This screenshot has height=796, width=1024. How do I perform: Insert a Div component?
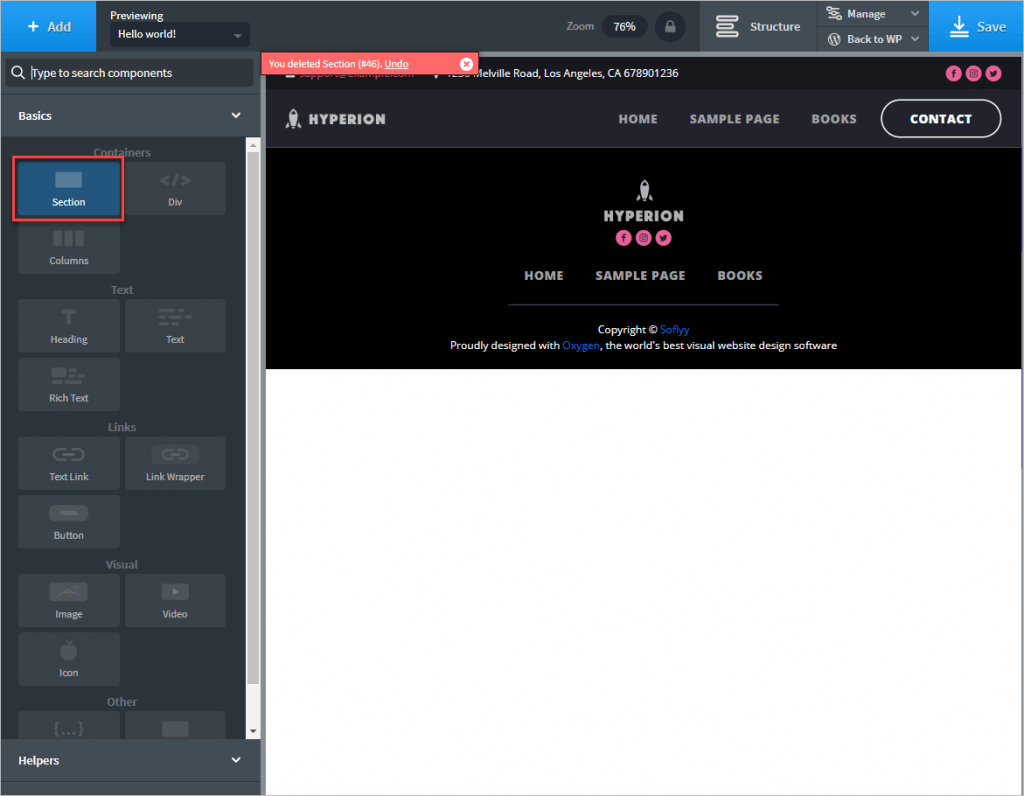point(175,188)
